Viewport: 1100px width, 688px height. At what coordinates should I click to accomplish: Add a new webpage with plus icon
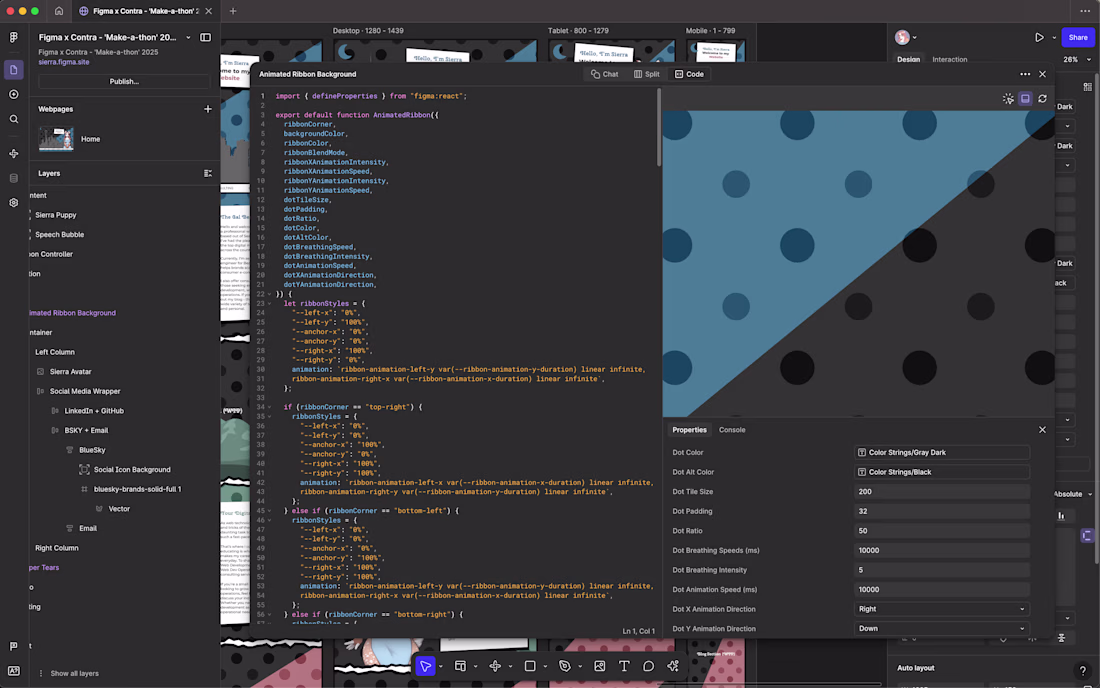pyautogui.click(x=208, y=109)
